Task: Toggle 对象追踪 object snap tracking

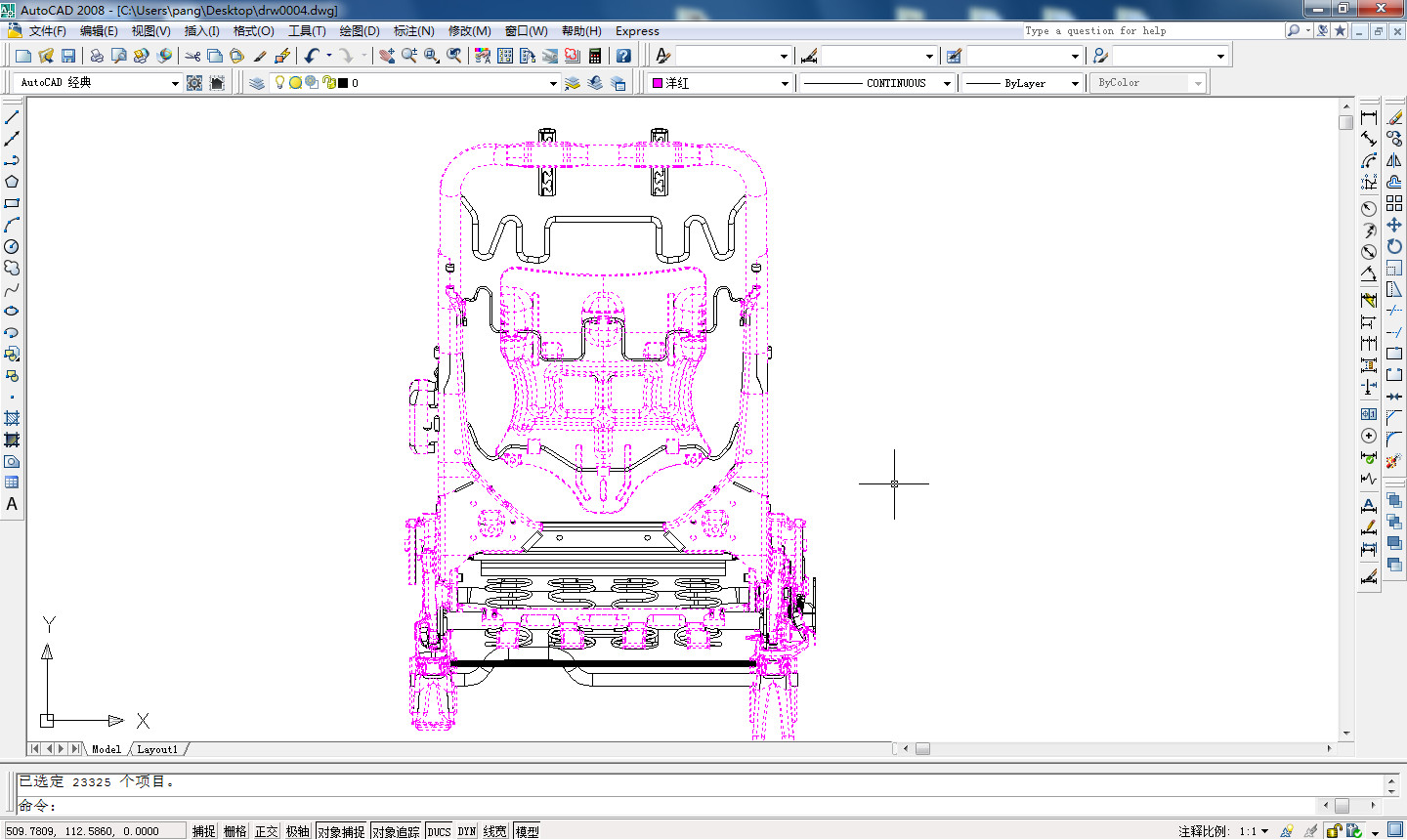Action: coord(396,831)
